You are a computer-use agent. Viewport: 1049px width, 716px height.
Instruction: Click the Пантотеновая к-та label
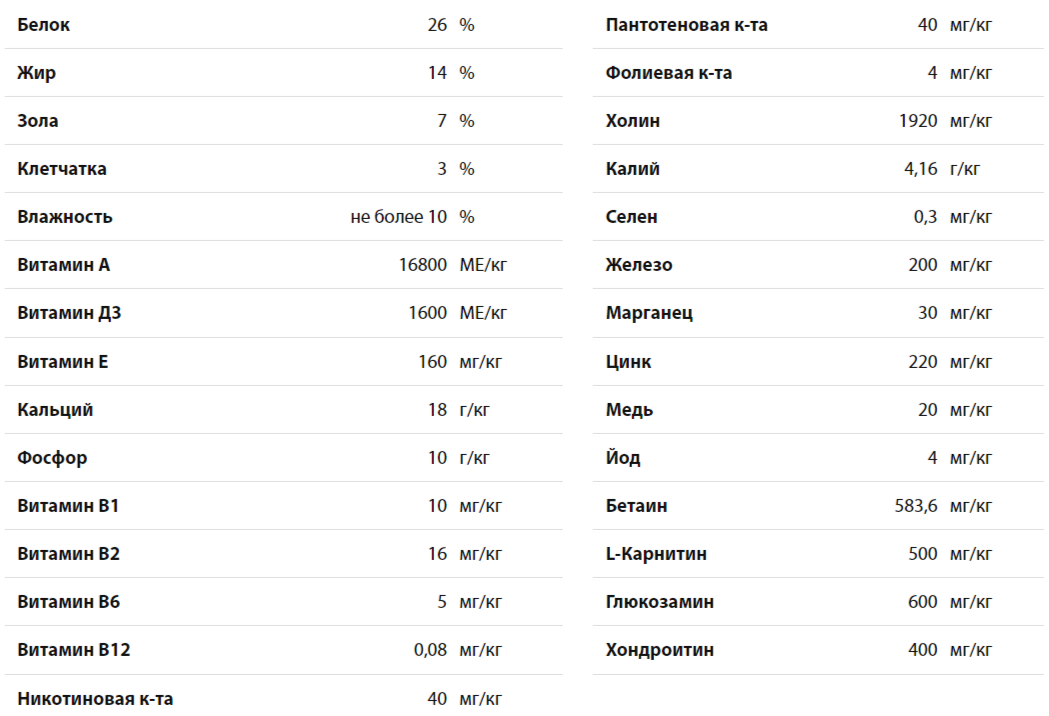pyautogui.click(x=686, y=25)
